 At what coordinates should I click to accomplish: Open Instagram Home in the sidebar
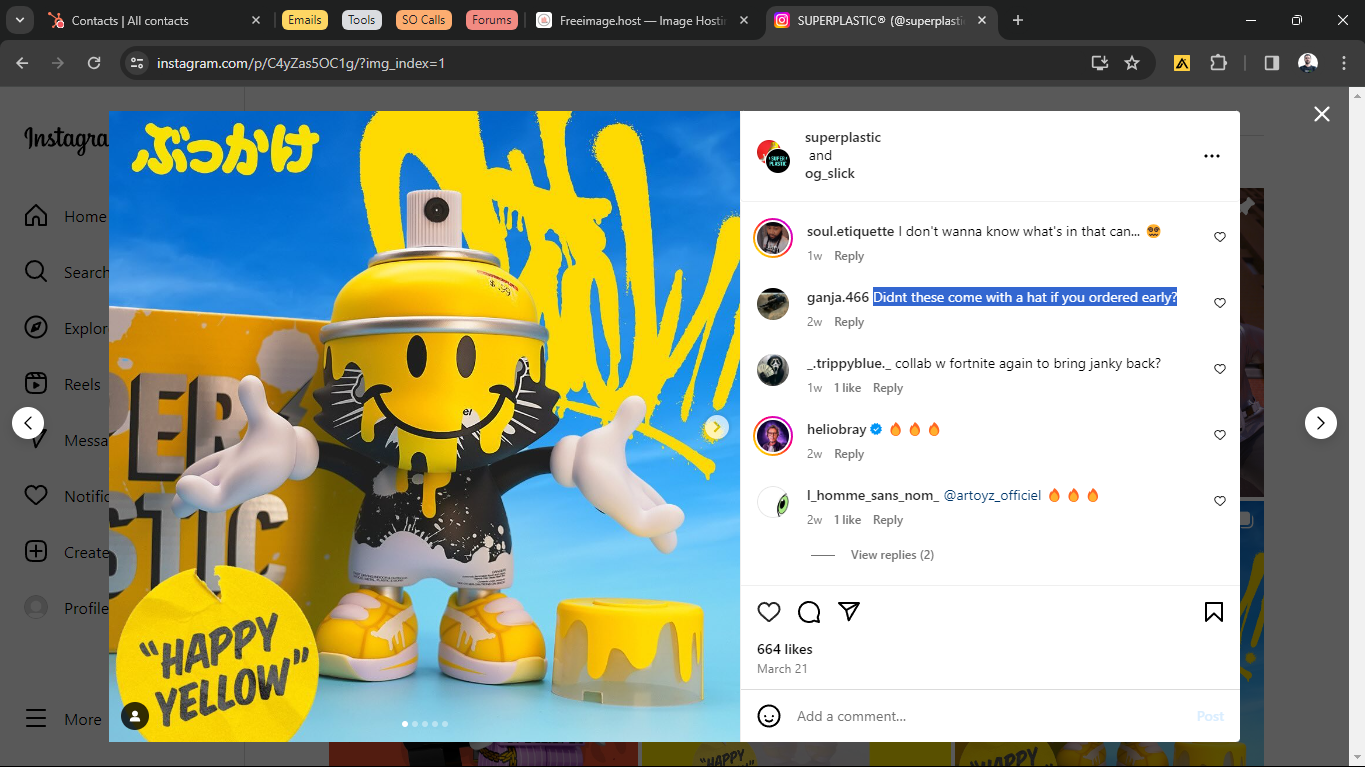(66, 216)
